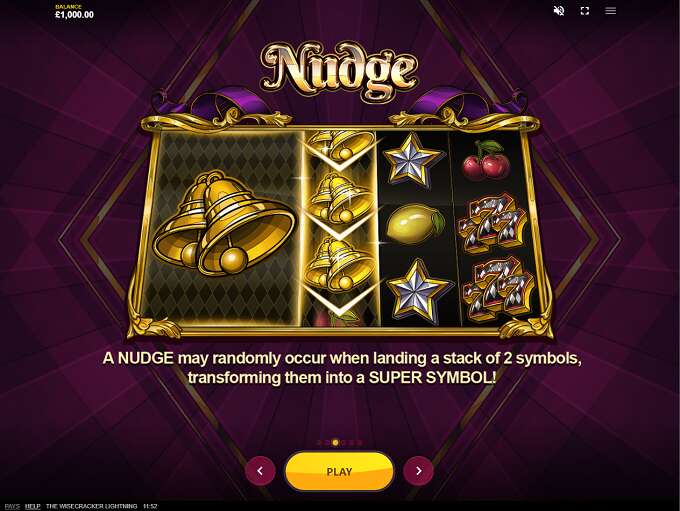Viewport: 680px width, 511px height.
Task: Click the yellow PLAY button
Action: point(339,472)
